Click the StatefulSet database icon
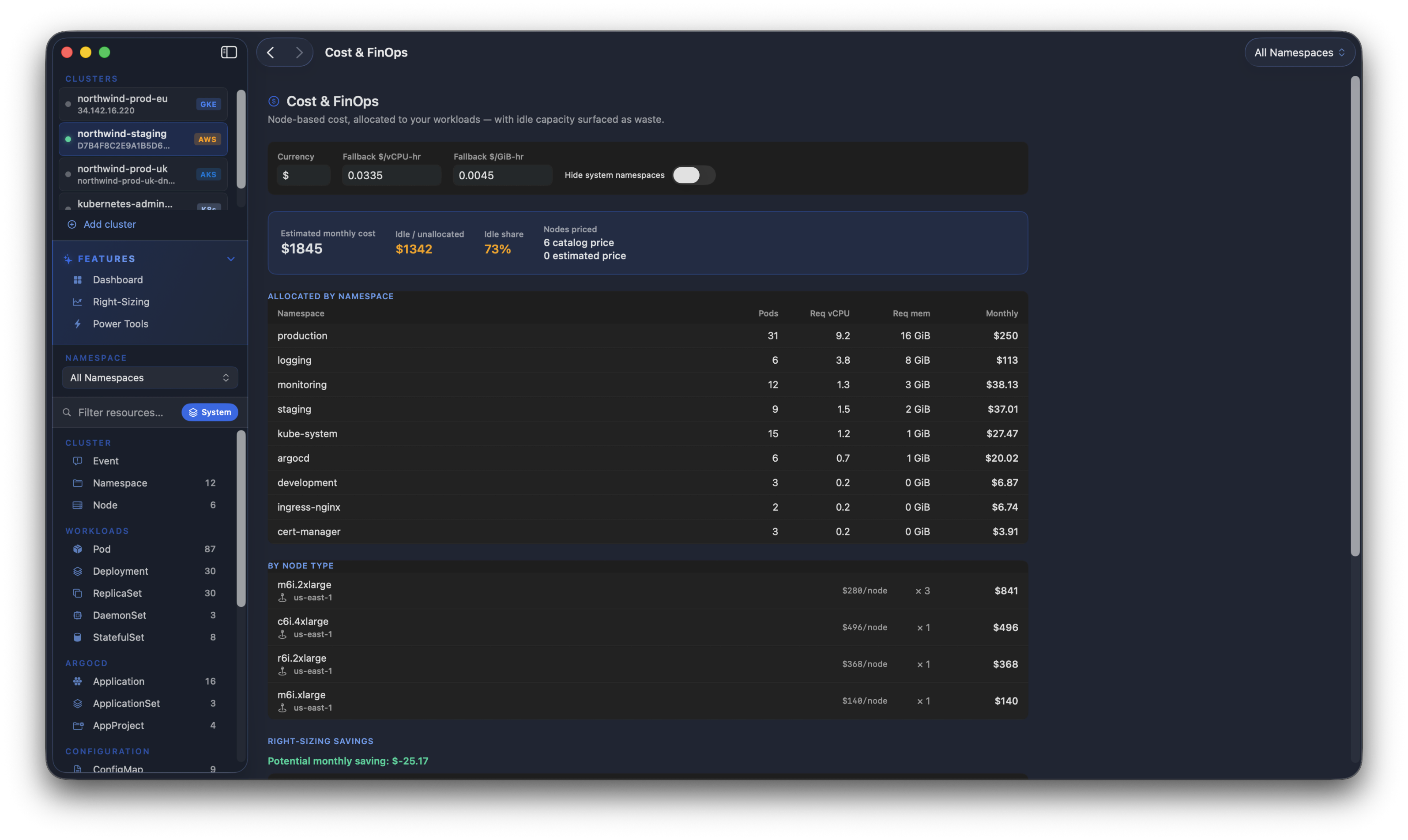The width and height of the screenshot is (1408, 840). pyautogui.click(x=78, y=637)
